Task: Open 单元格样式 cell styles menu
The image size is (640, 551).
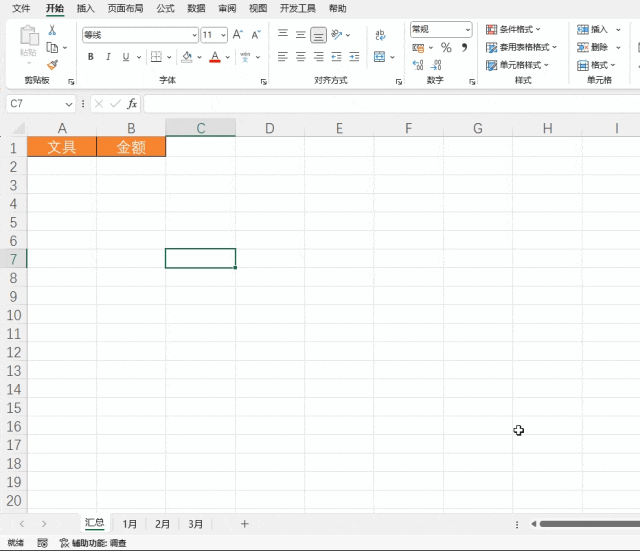Action: click(x=517, y=65)
